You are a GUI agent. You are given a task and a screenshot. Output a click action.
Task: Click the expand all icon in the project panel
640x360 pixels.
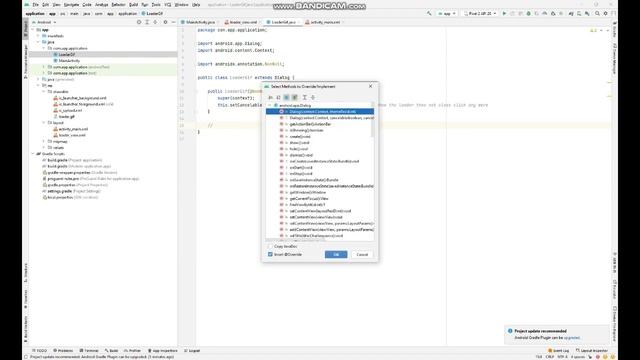point(147,22)
